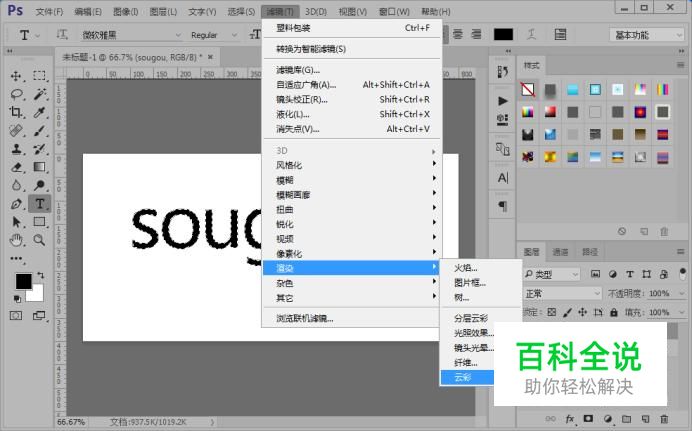Select the Dodge tool
This screenshot has height=431, width=692.
click(39, 185)
